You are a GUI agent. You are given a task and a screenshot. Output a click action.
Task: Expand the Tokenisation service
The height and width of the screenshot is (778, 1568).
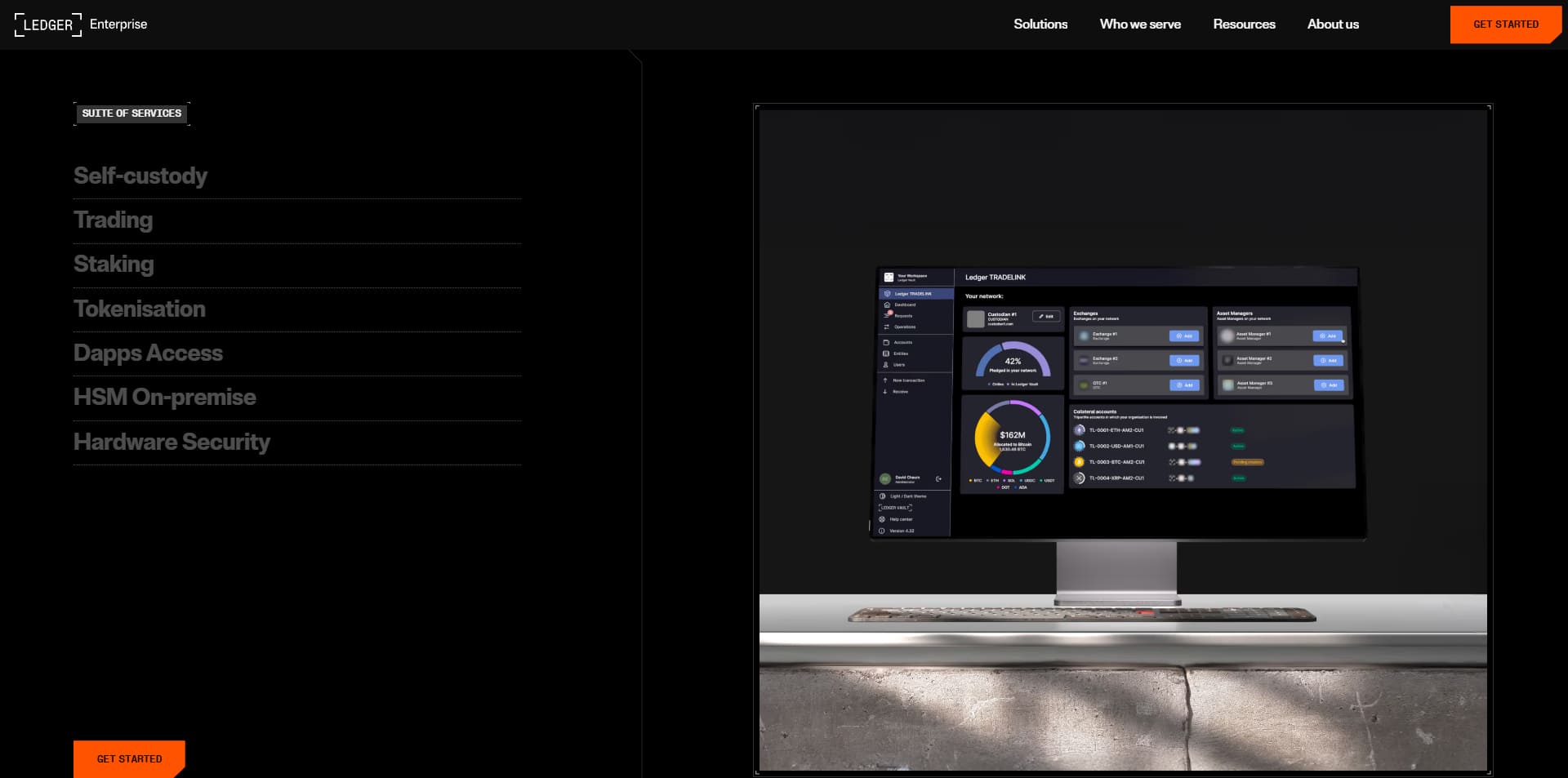pyautogui.click(x=297, y=309)
